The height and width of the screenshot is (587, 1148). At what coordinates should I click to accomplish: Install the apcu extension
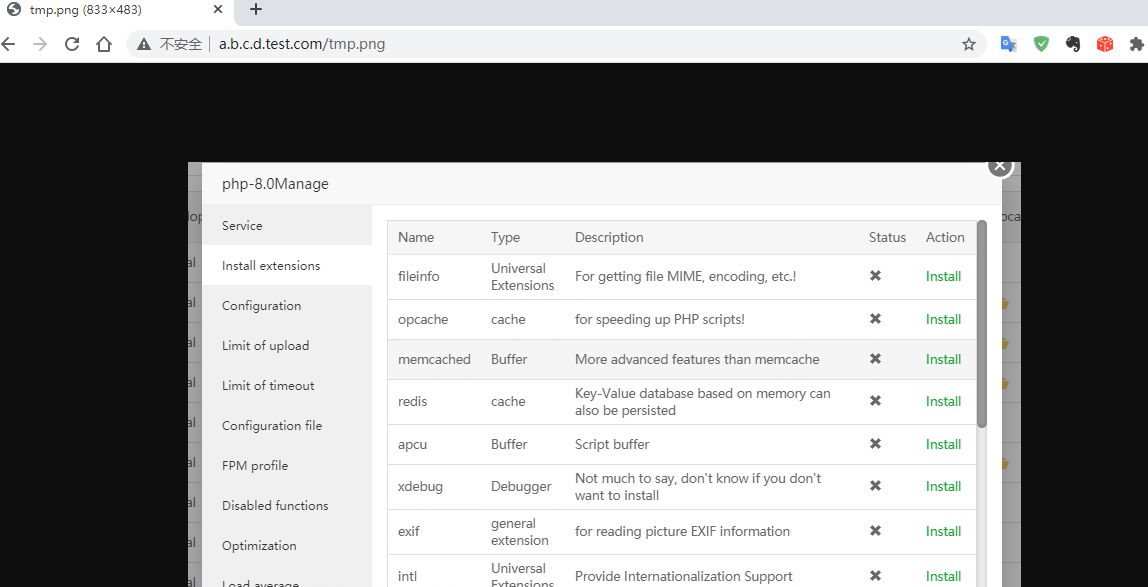click(x=943, y=444)
